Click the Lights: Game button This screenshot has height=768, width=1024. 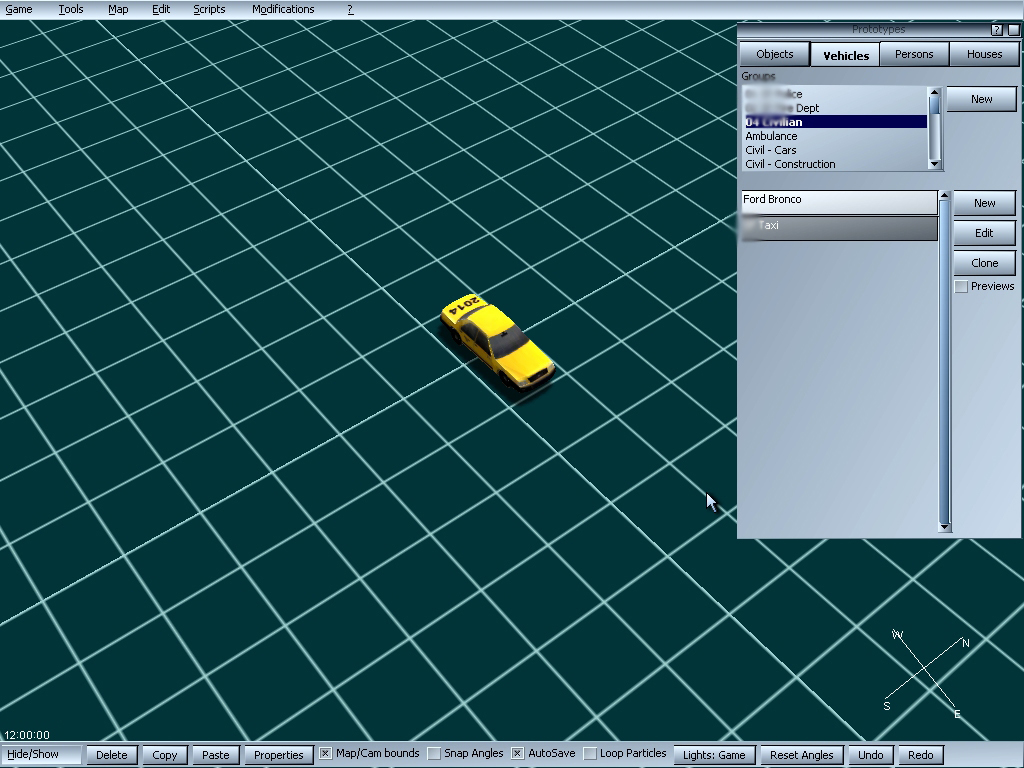point(714,755)
